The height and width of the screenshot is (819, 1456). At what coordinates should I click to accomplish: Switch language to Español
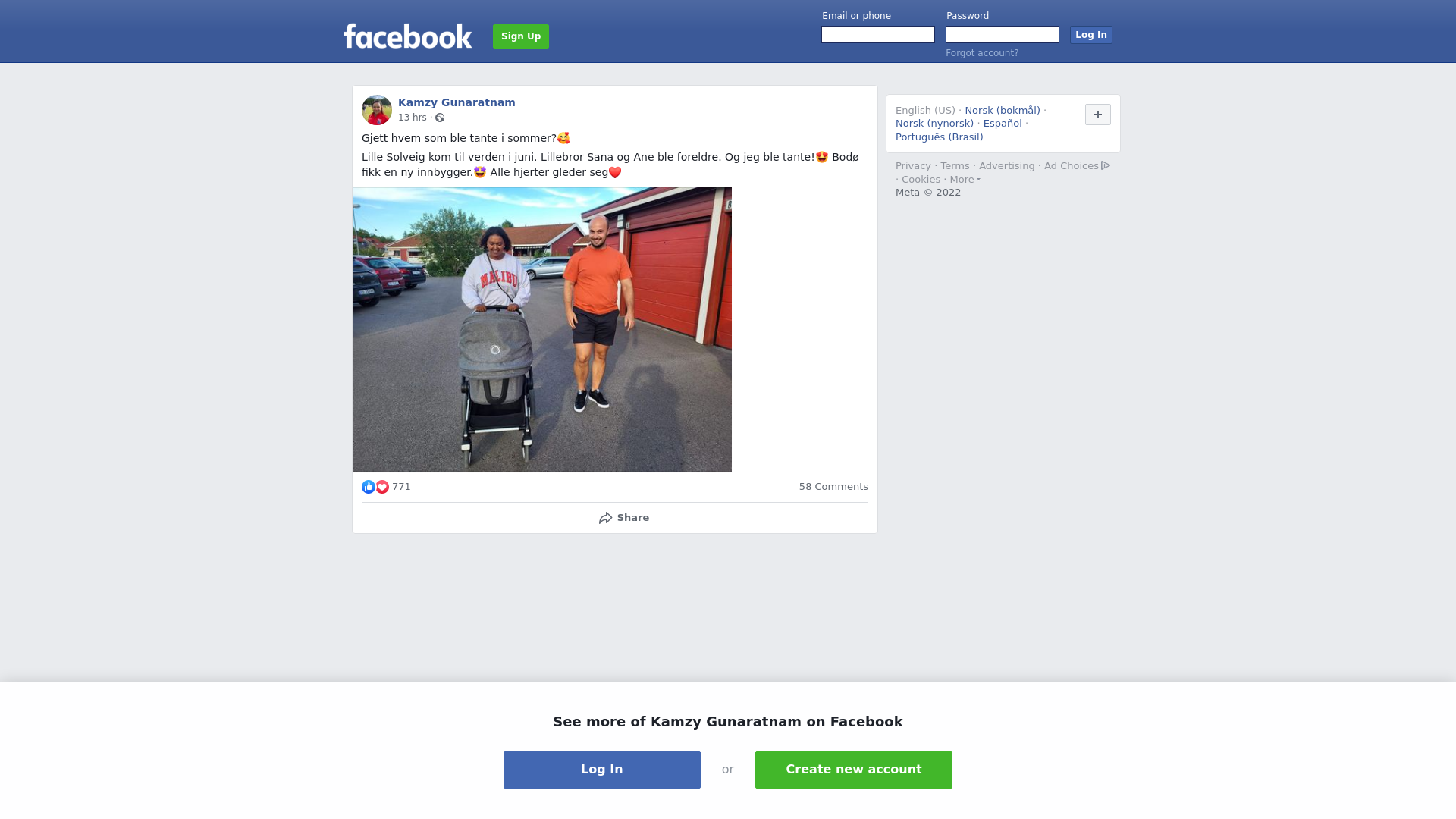click(x=1003, y=124)
